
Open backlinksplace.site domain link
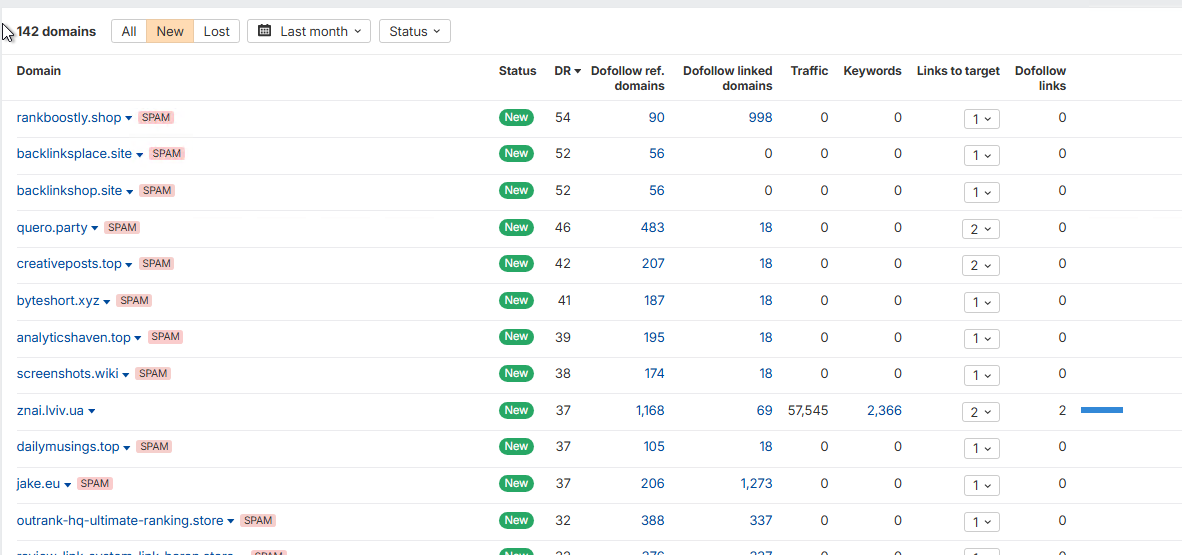(74, 154)
